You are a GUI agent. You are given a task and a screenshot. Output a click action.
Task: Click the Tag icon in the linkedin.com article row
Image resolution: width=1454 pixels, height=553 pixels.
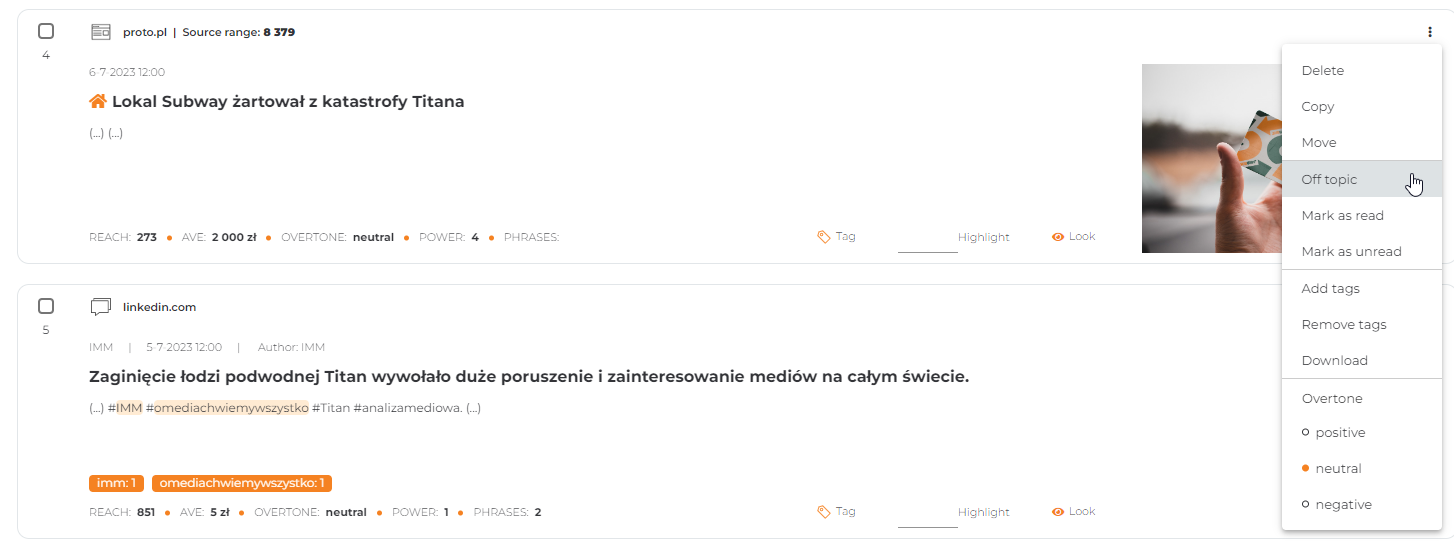click(x=824, y=511)
